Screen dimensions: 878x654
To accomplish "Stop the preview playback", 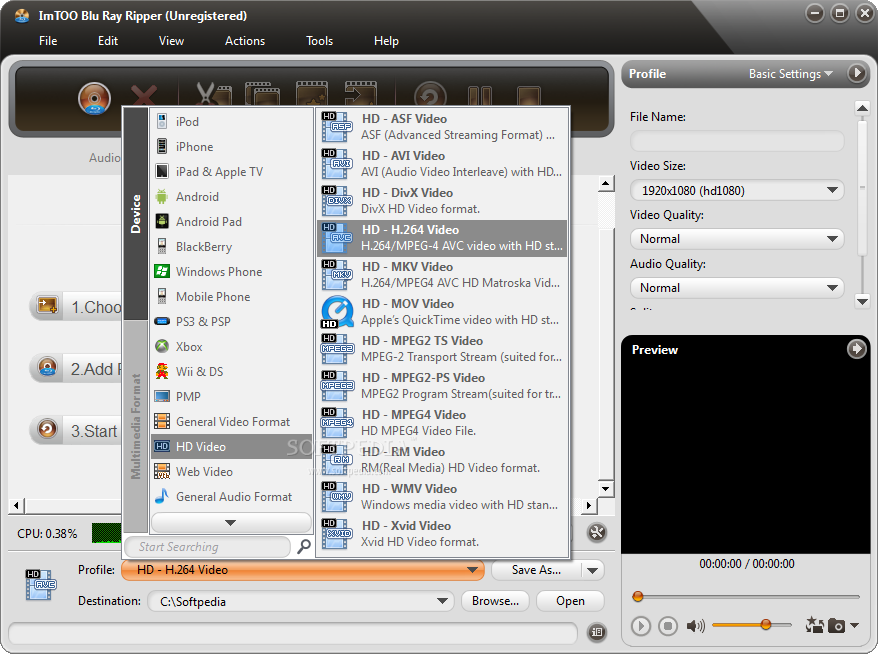I will point(667,625).
